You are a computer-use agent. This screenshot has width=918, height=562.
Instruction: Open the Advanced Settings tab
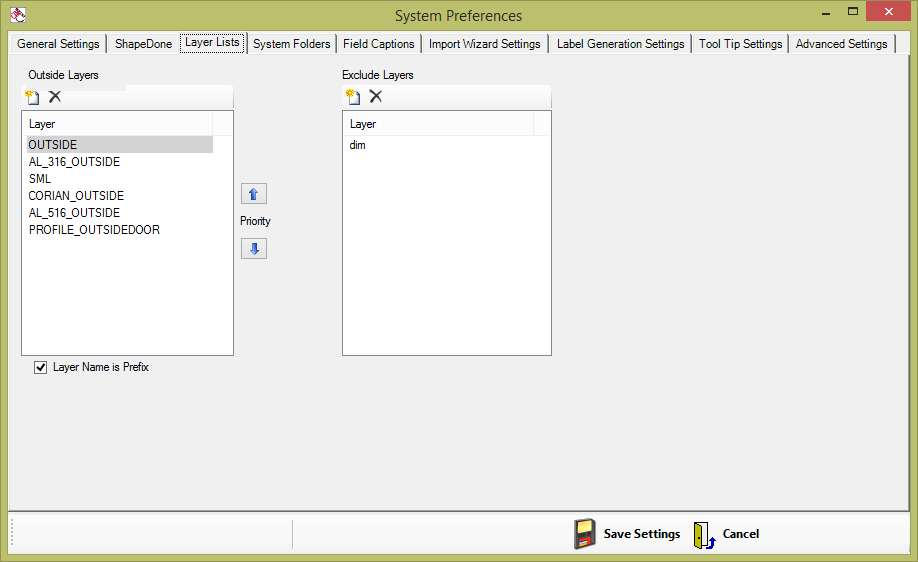click(842, 44)
